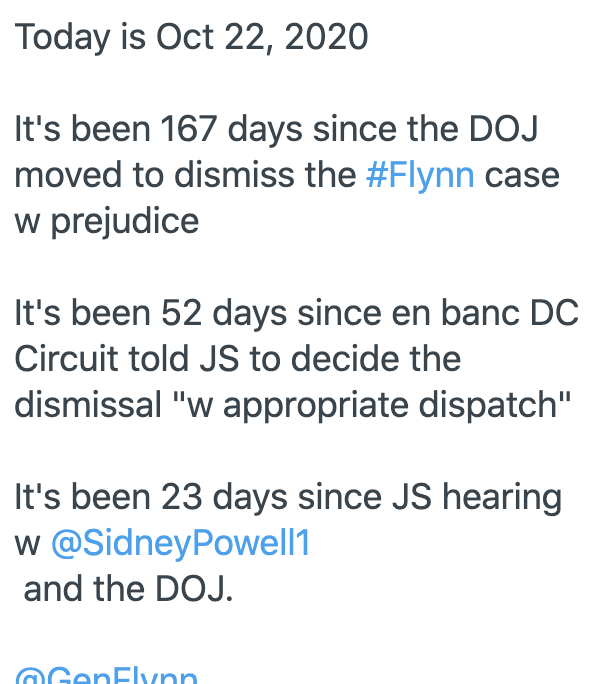Click the 'moved to dismiss the' text
This screenshot has height=684, width=612.
(185, 175)
